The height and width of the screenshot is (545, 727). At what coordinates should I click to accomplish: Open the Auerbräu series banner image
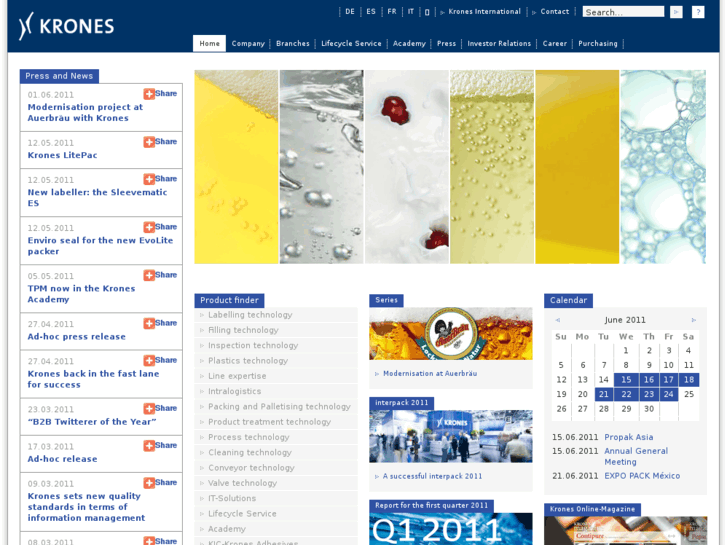[451, 333]
